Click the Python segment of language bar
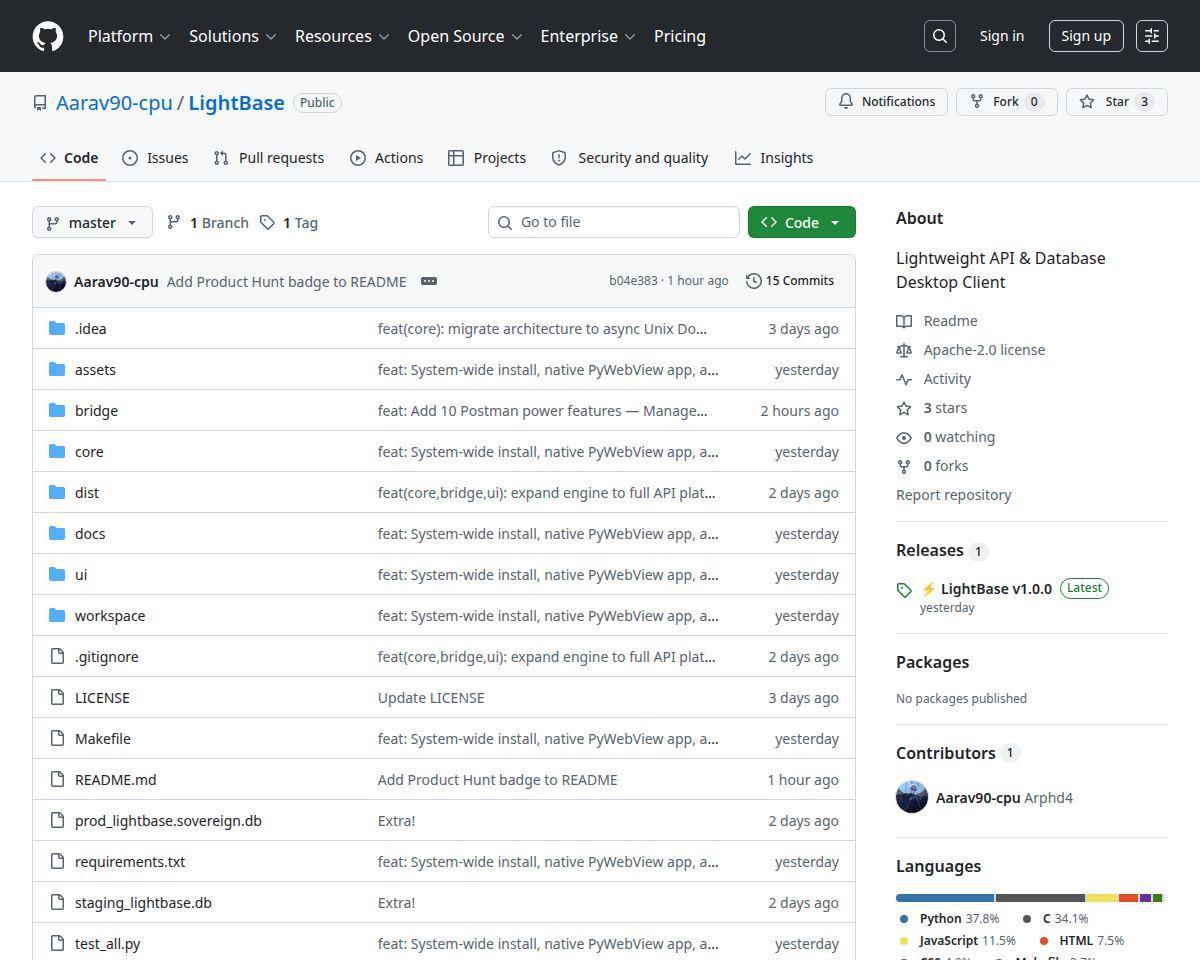This screenshot has height=960, width=1200. point(945,898)
